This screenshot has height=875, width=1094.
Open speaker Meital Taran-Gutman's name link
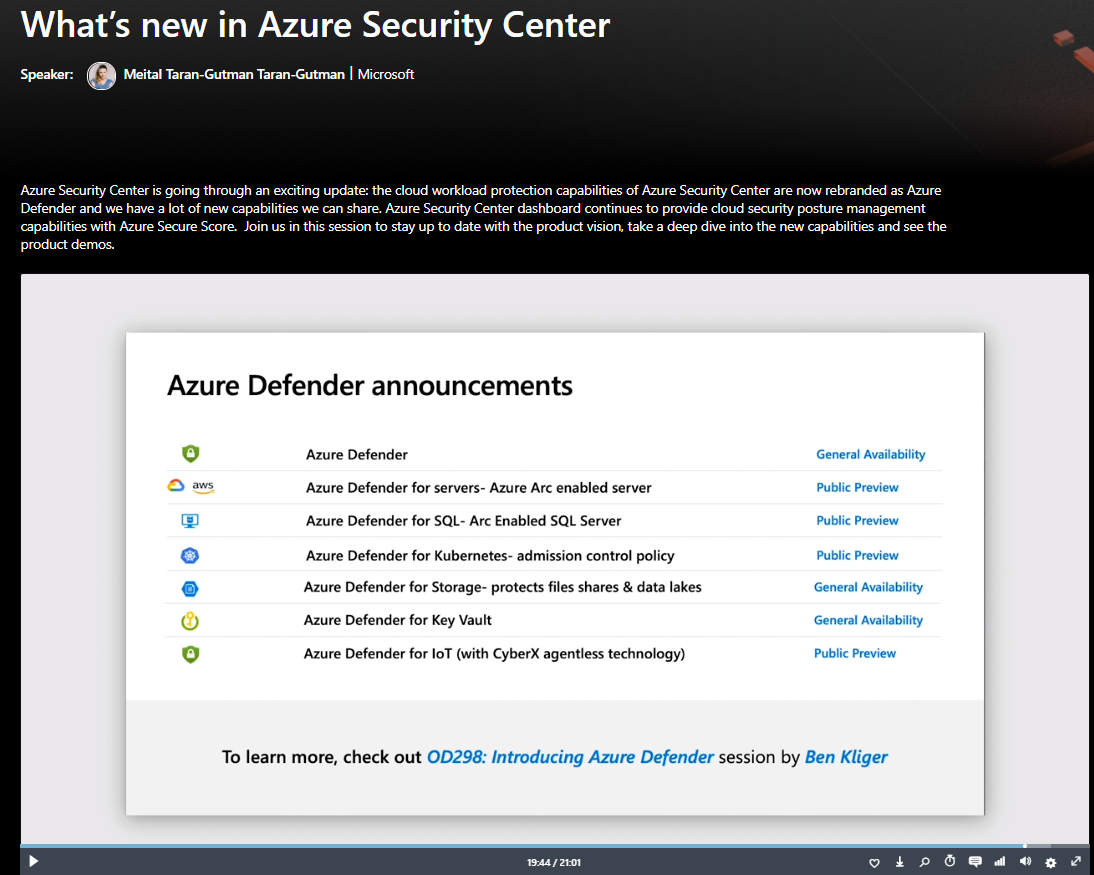[234, 75]
